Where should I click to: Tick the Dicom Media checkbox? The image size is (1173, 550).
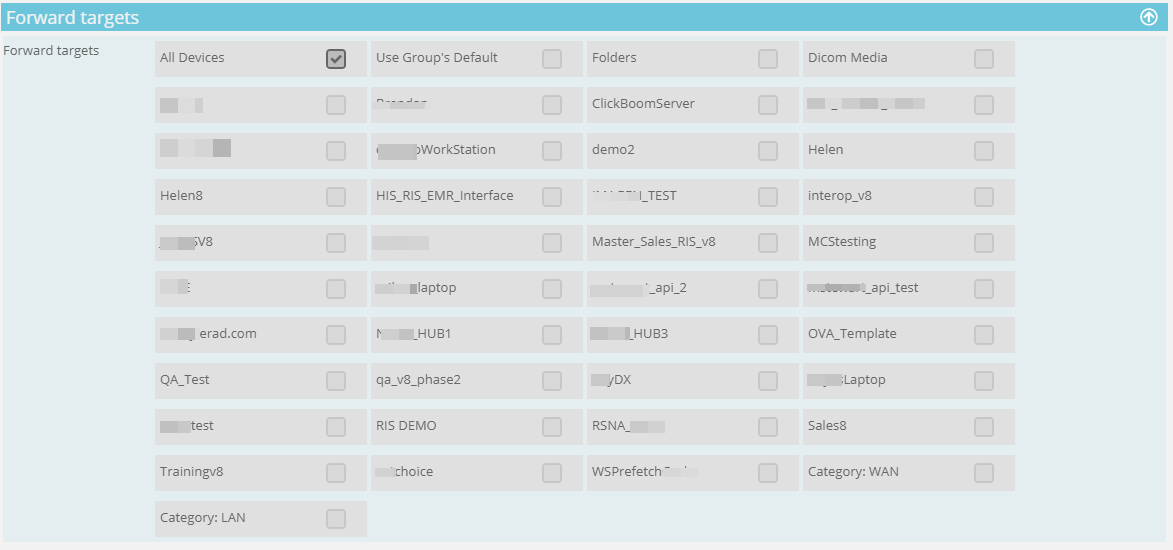(984, 59)
